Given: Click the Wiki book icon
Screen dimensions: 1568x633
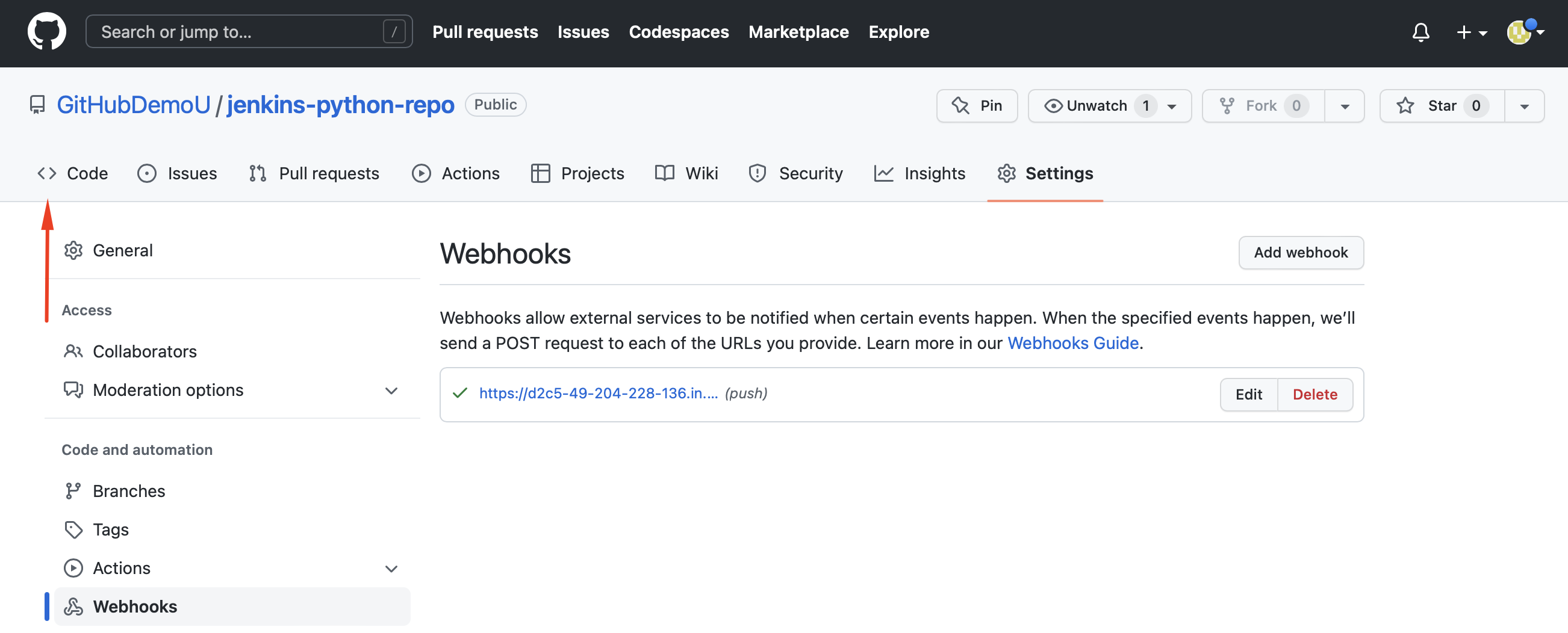Looking at the screenshot, I should pos(664,173).
